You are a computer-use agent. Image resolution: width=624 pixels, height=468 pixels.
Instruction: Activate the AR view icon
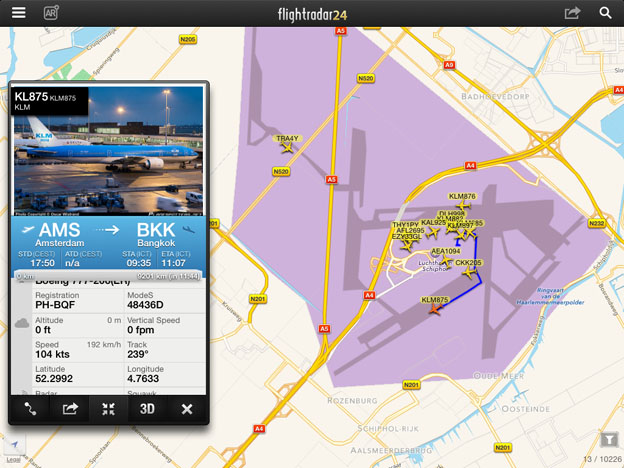(x=51, y=13)
